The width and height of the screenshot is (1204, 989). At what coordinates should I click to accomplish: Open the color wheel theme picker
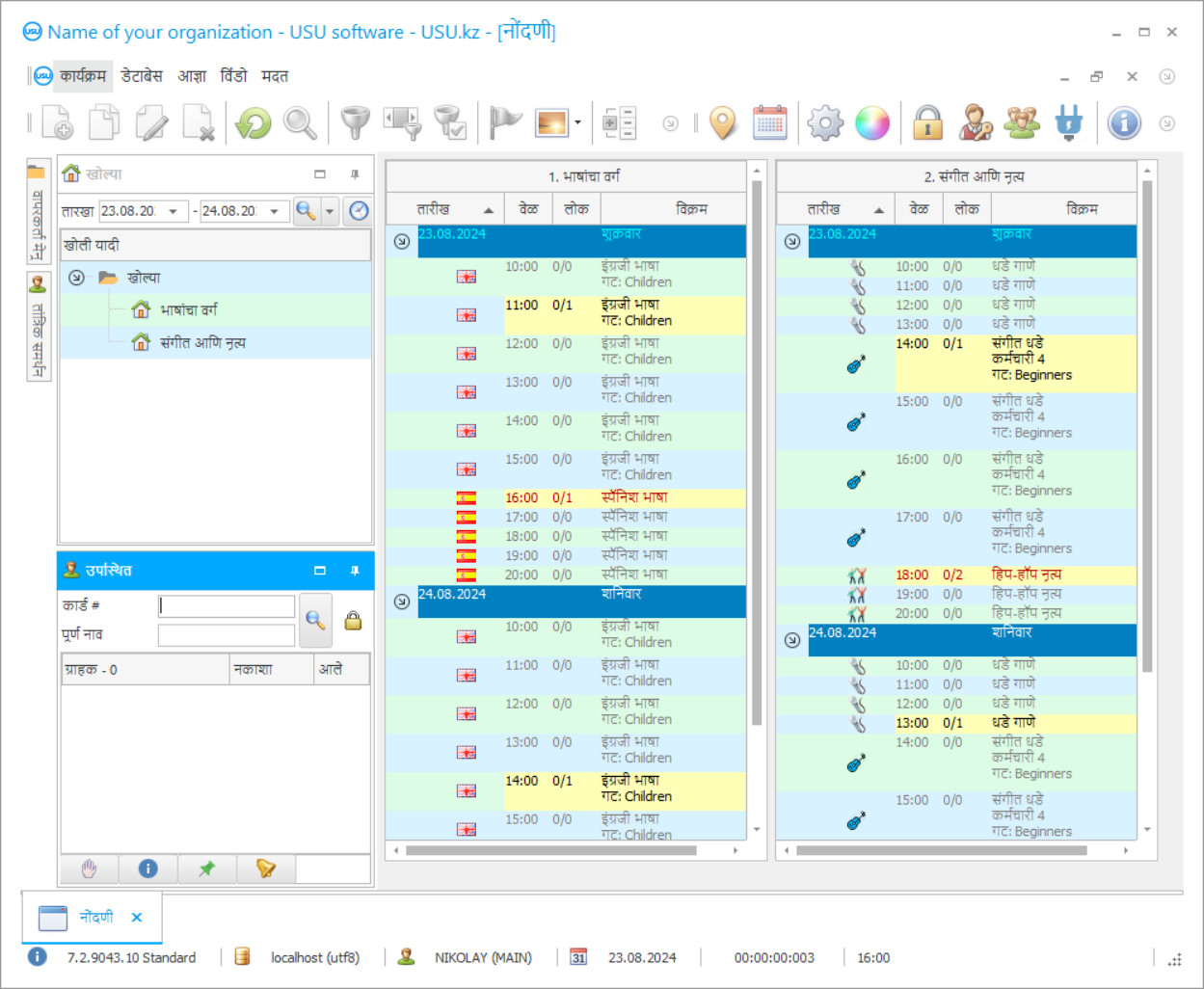coord(872,122)
